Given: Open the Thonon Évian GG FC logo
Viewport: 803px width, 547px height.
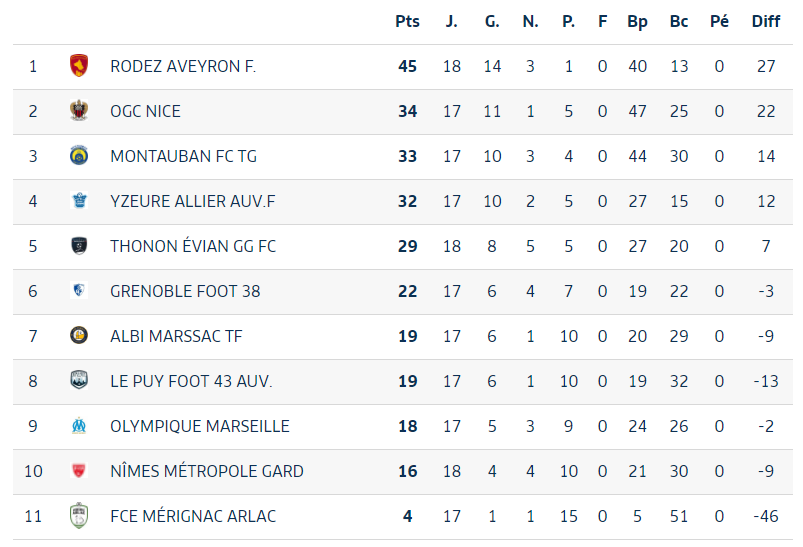Looking at the screenshot, I should point(79,246).
